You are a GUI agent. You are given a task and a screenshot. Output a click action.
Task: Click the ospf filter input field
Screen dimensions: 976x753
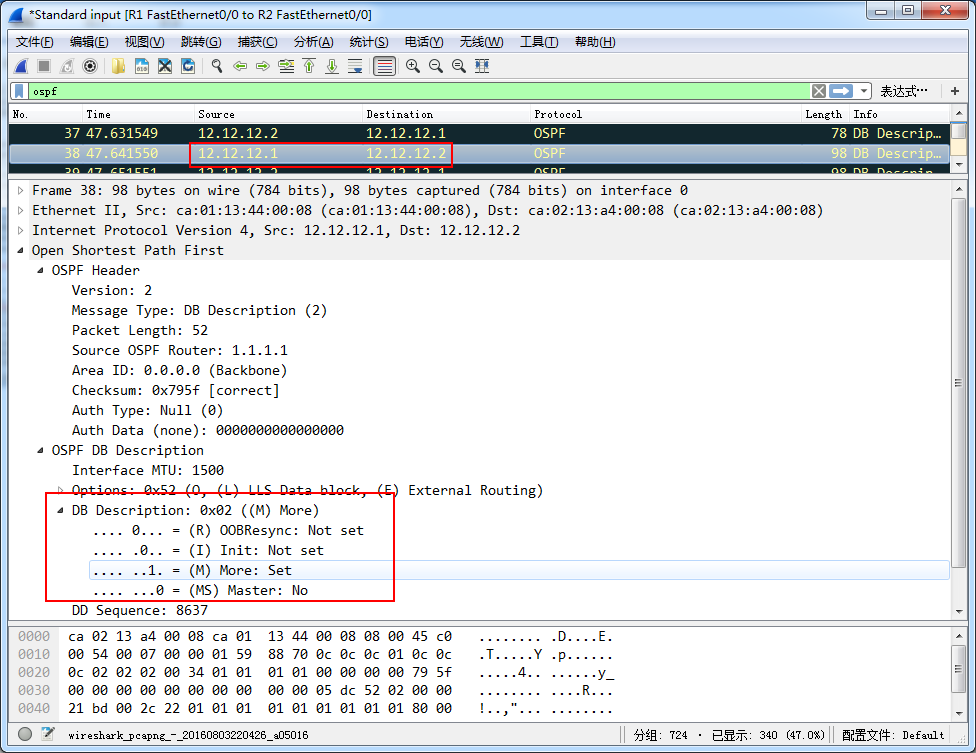click(418, 91)
